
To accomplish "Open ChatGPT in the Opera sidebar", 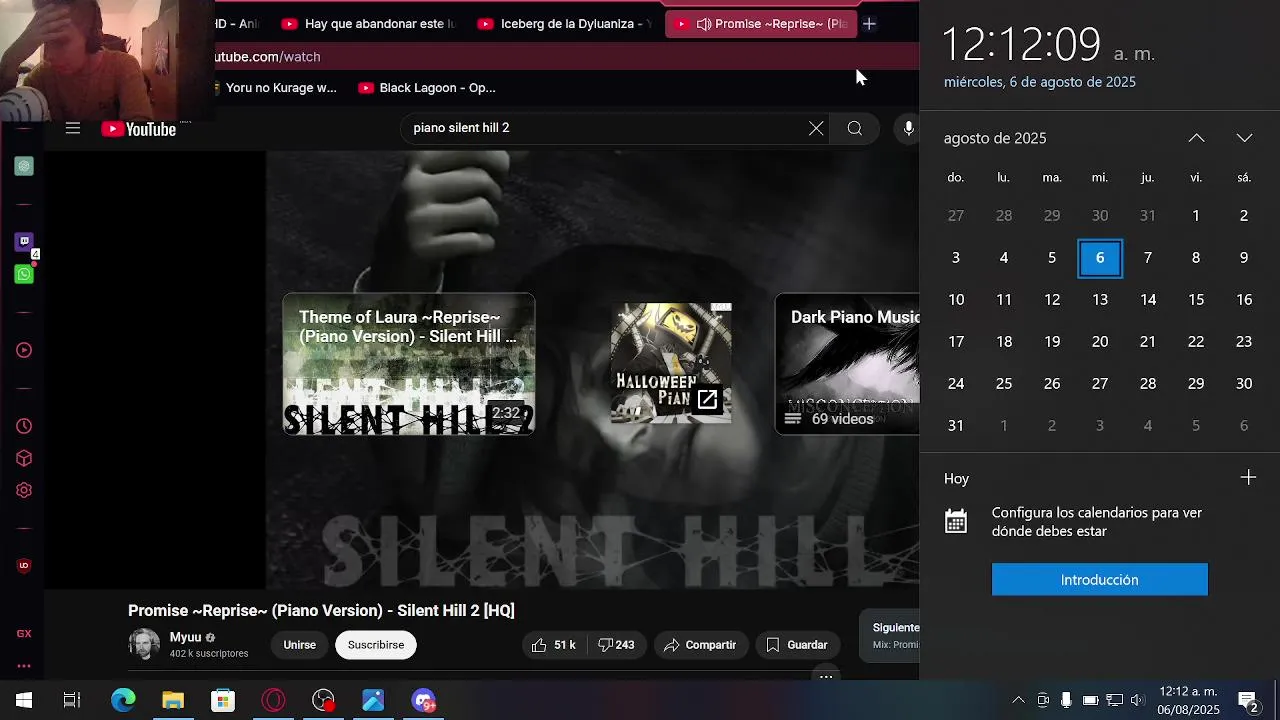I will 24,166.
